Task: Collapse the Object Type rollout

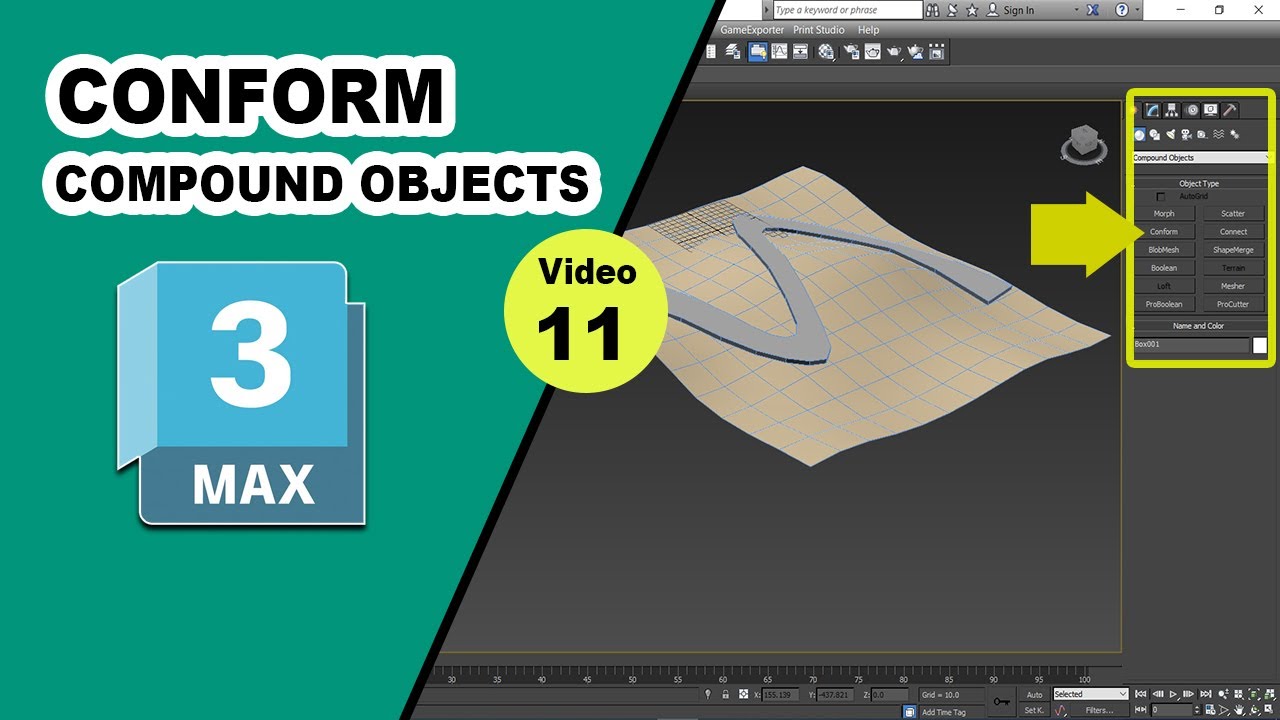Action: (1200, 183)
